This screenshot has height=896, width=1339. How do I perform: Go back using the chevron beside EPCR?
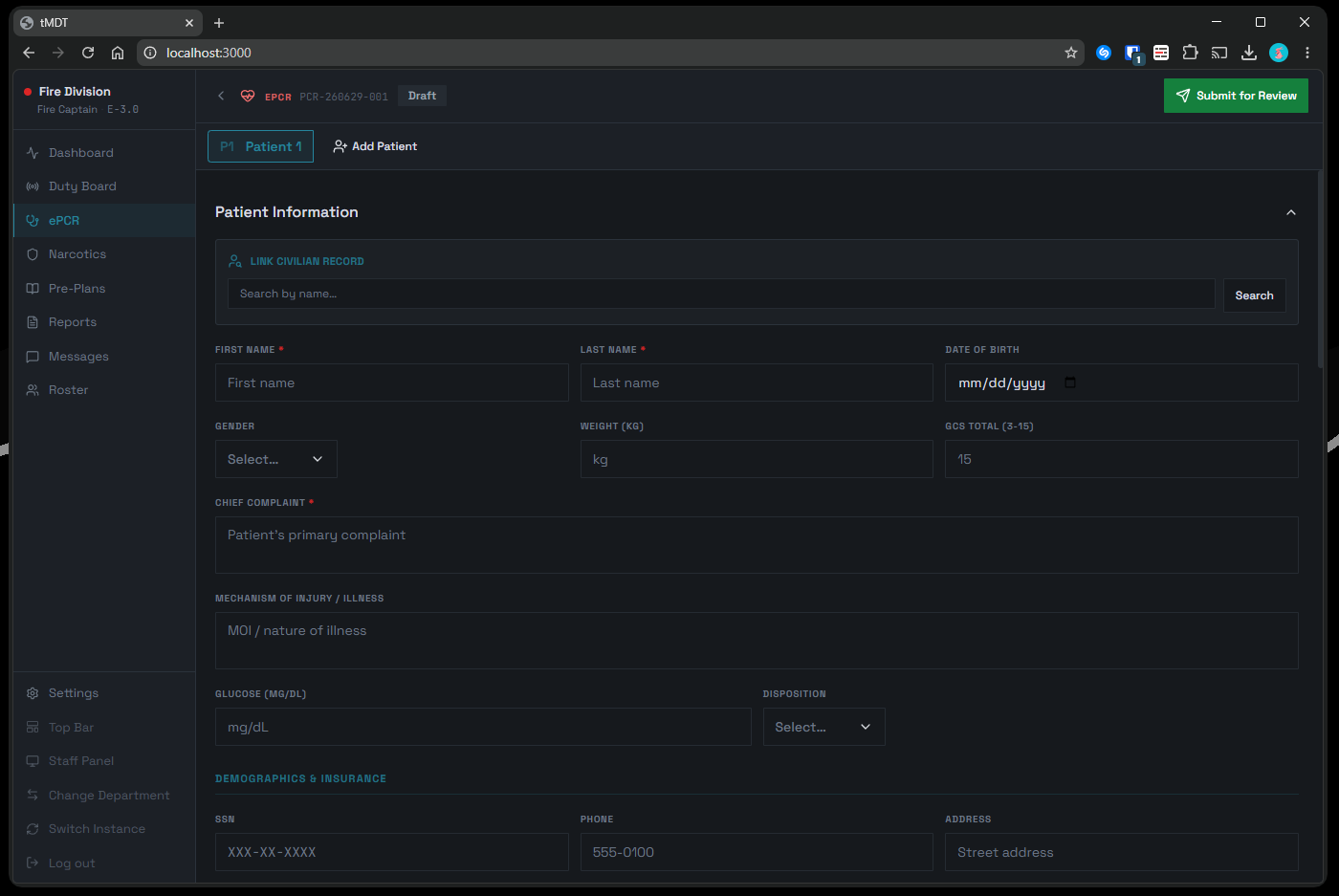pyautogui.click(x=221, y=96)
